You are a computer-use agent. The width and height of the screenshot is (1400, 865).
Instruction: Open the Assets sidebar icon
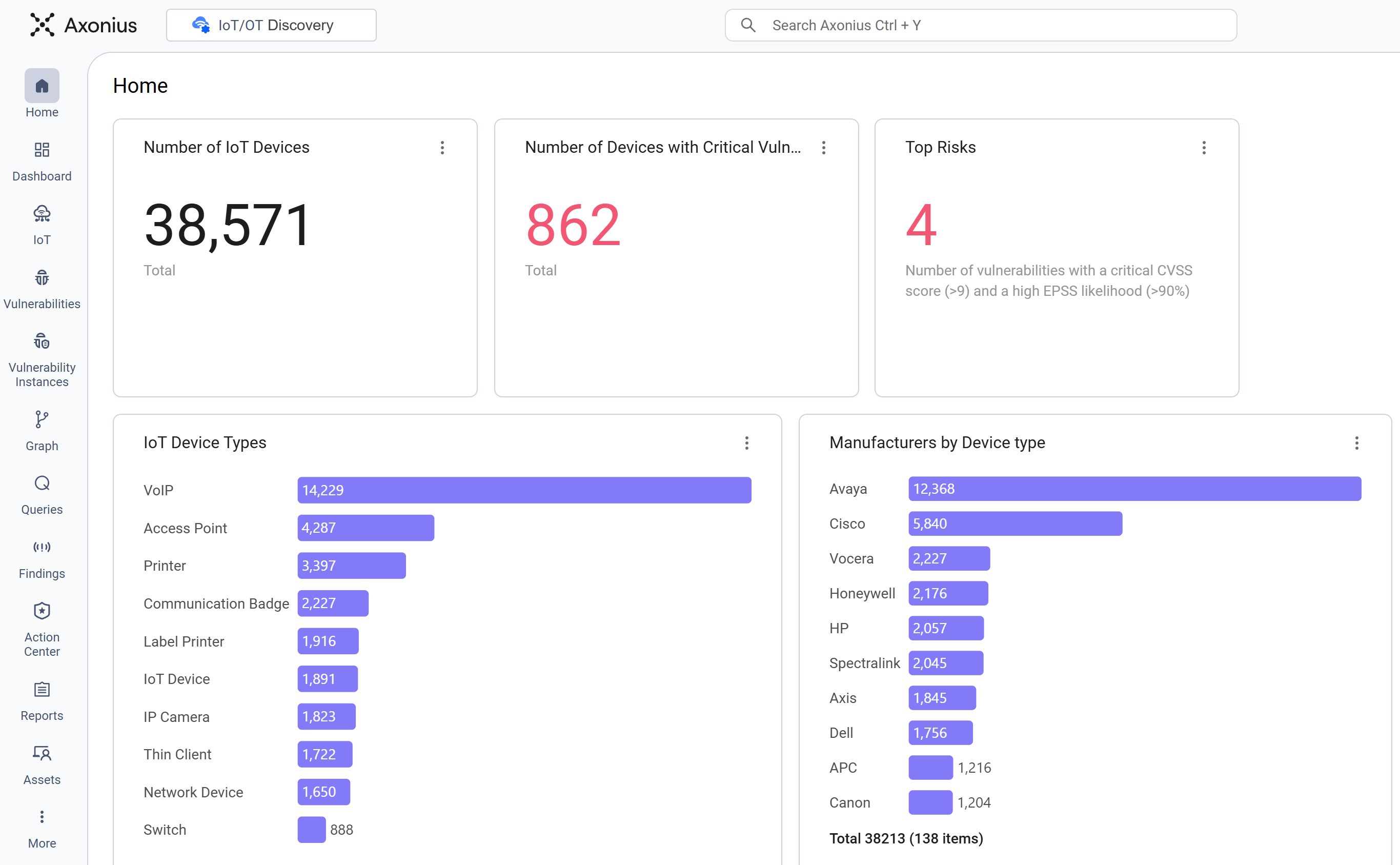42,753
